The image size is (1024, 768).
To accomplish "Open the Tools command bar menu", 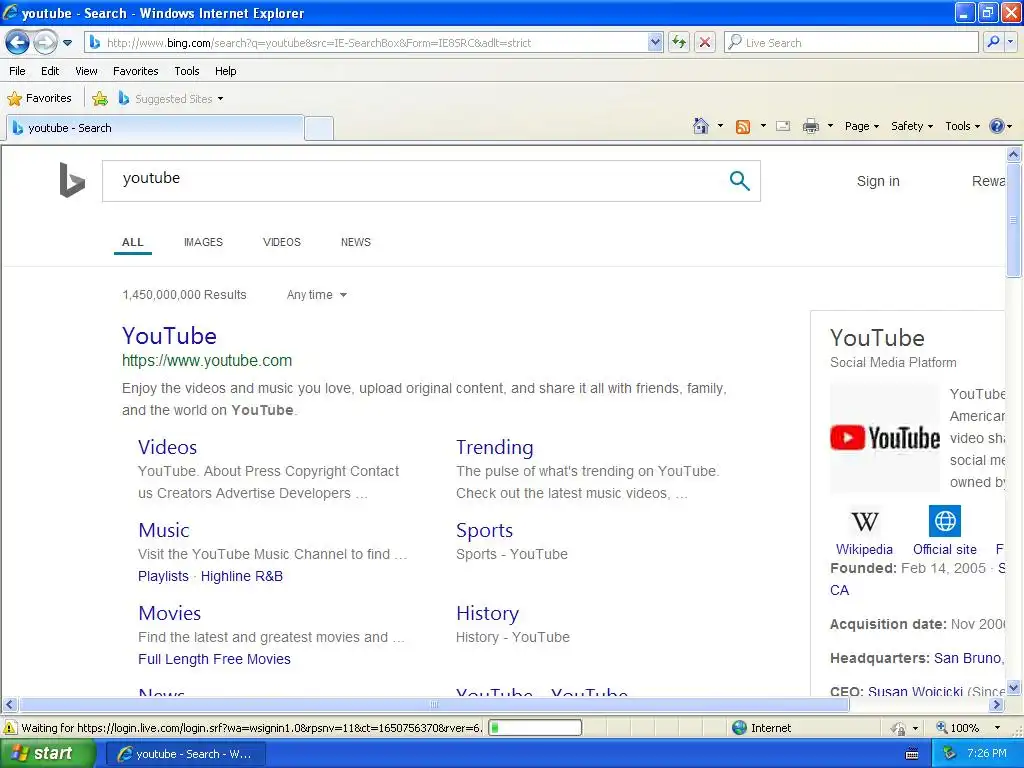I will 962,126.
